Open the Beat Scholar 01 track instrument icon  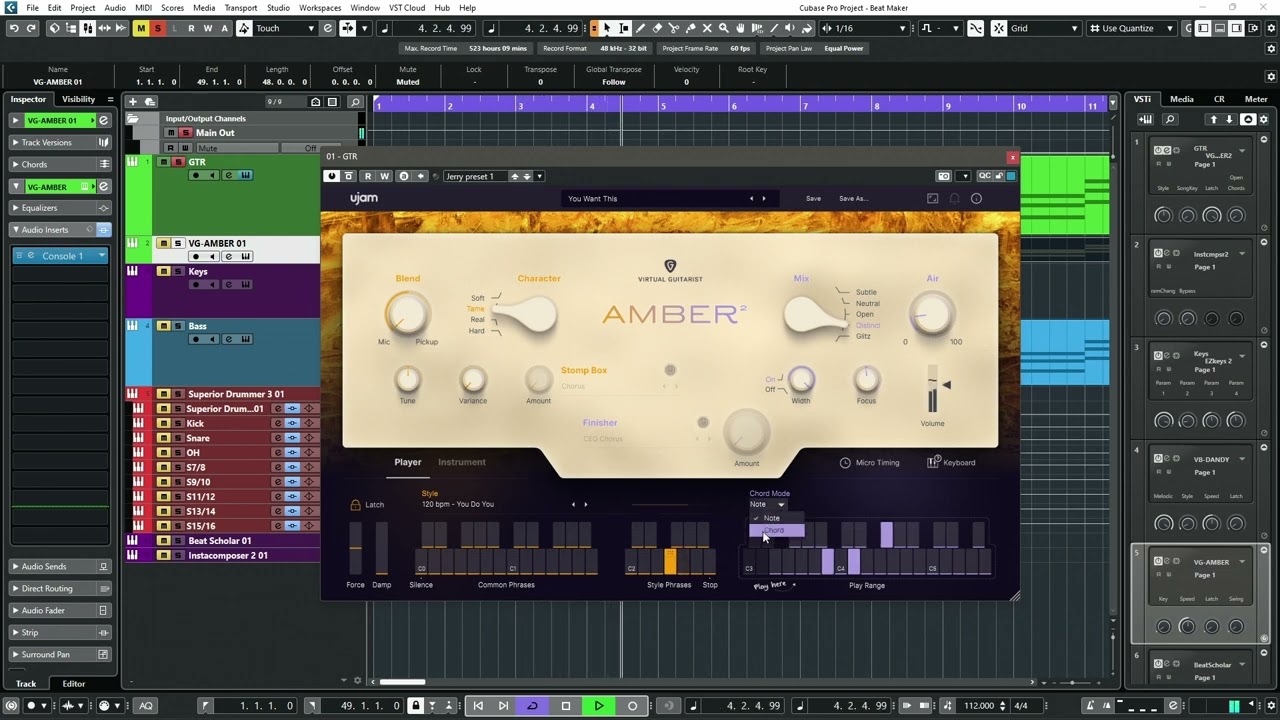pyautogui.click(x=132, y=541)
